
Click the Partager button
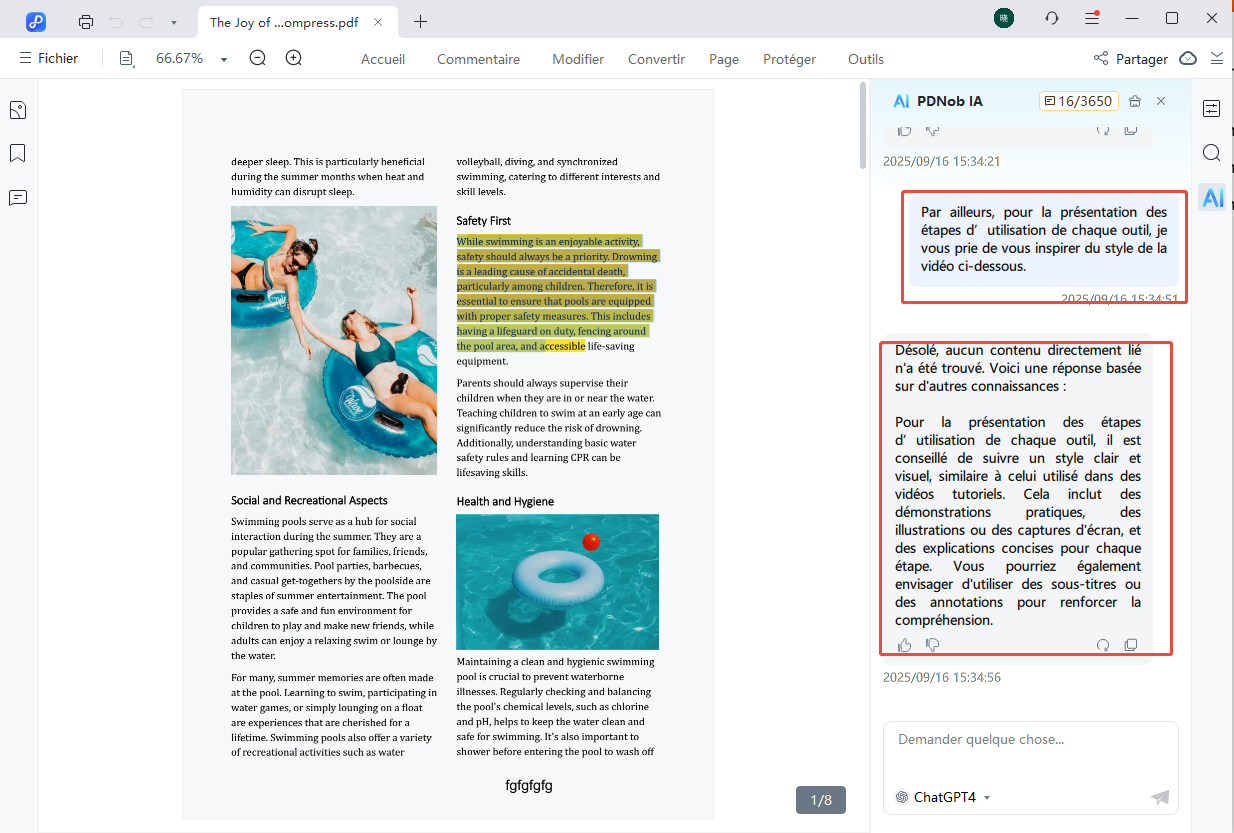pyautogui.click(x=1130, y=59)
